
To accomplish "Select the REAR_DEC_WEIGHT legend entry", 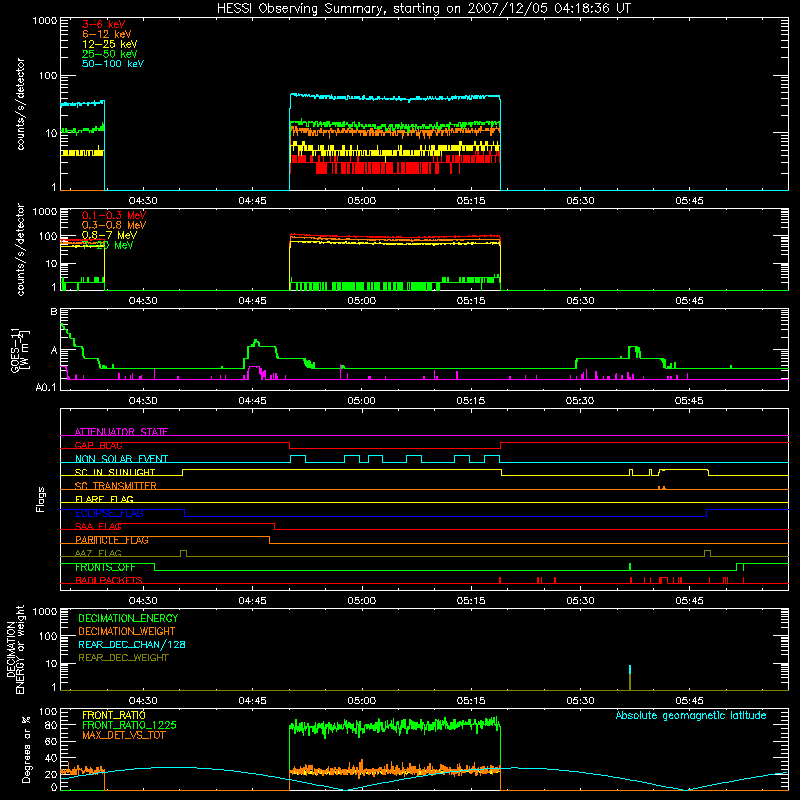I will point(123,658).
